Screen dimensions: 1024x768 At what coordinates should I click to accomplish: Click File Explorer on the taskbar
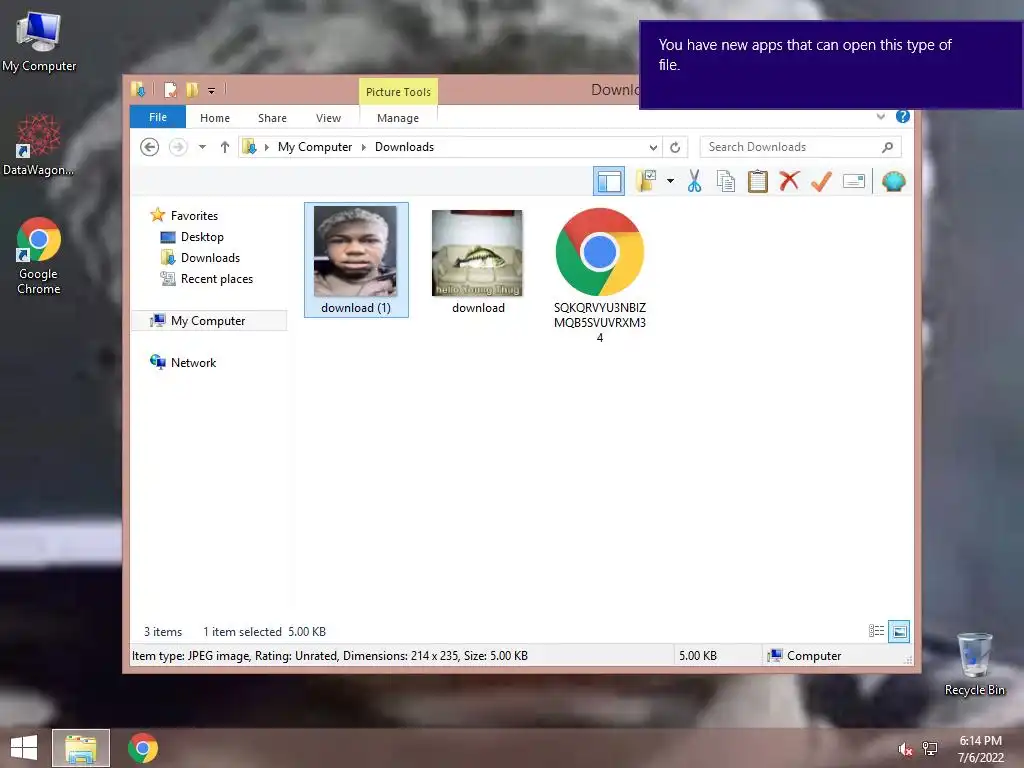pyautogui.click(x=81, y=748)
